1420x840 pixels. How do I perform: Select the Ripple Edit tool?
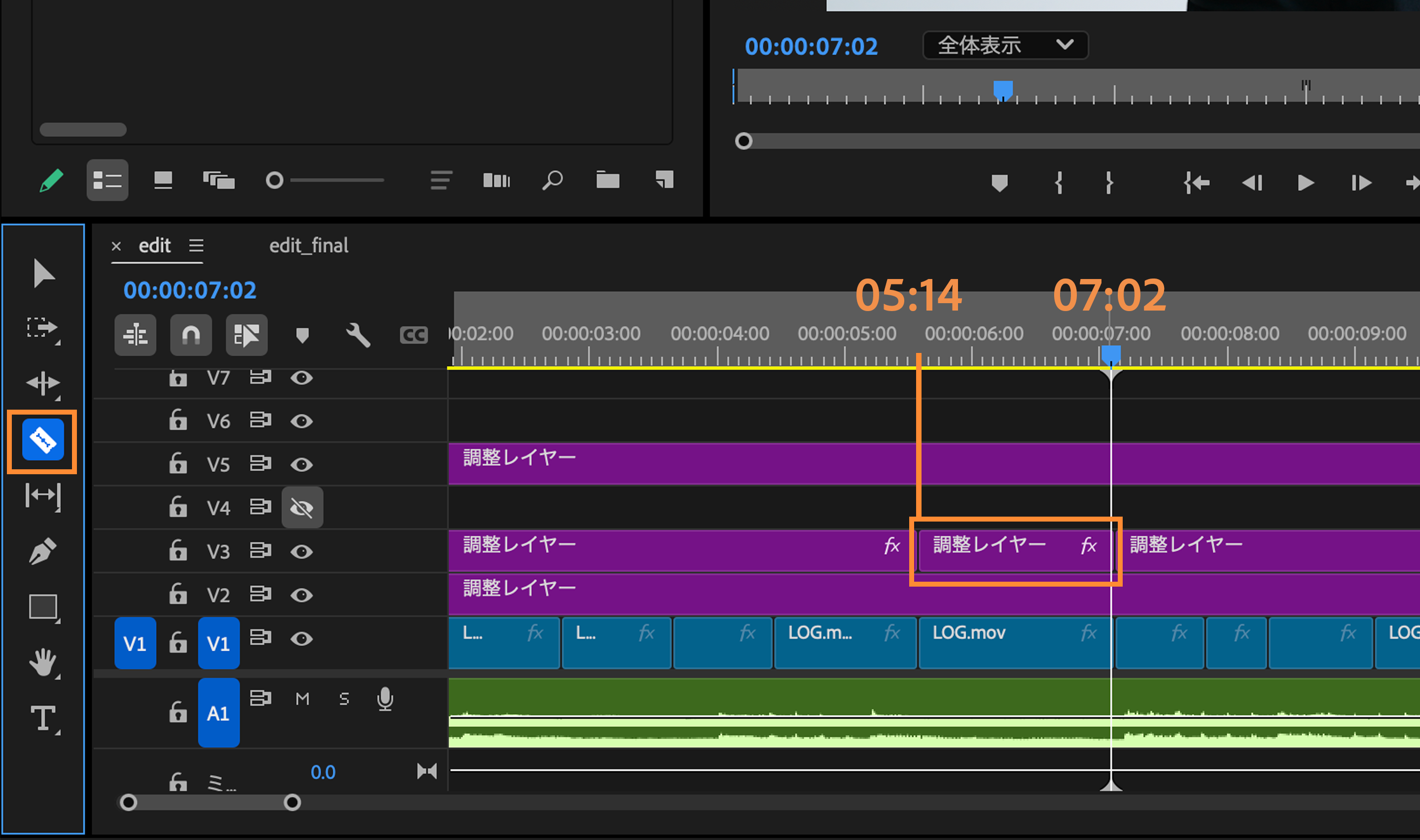point(43,383)
